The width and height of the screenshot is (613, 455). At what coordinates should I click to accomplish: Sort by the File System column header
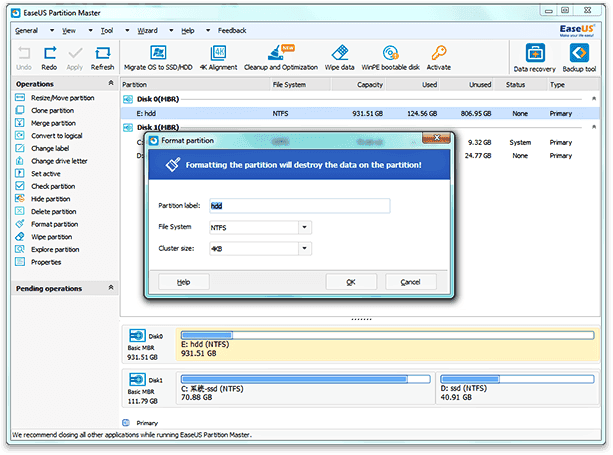click(x=300, y=84)
